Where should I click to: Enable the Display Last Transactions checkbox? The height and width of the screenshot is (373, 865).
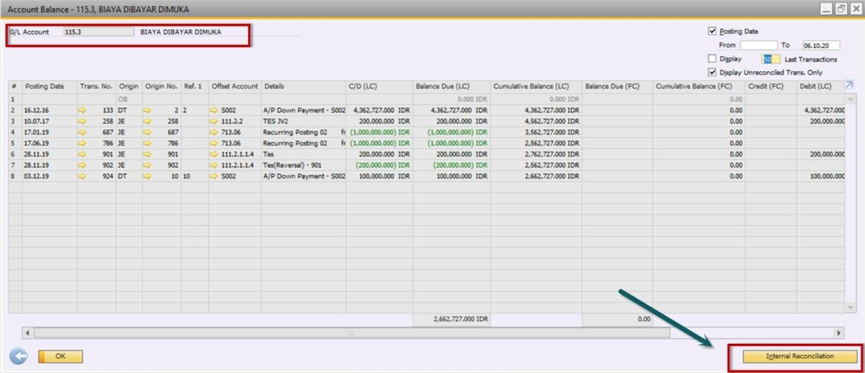tap(712, 58)
